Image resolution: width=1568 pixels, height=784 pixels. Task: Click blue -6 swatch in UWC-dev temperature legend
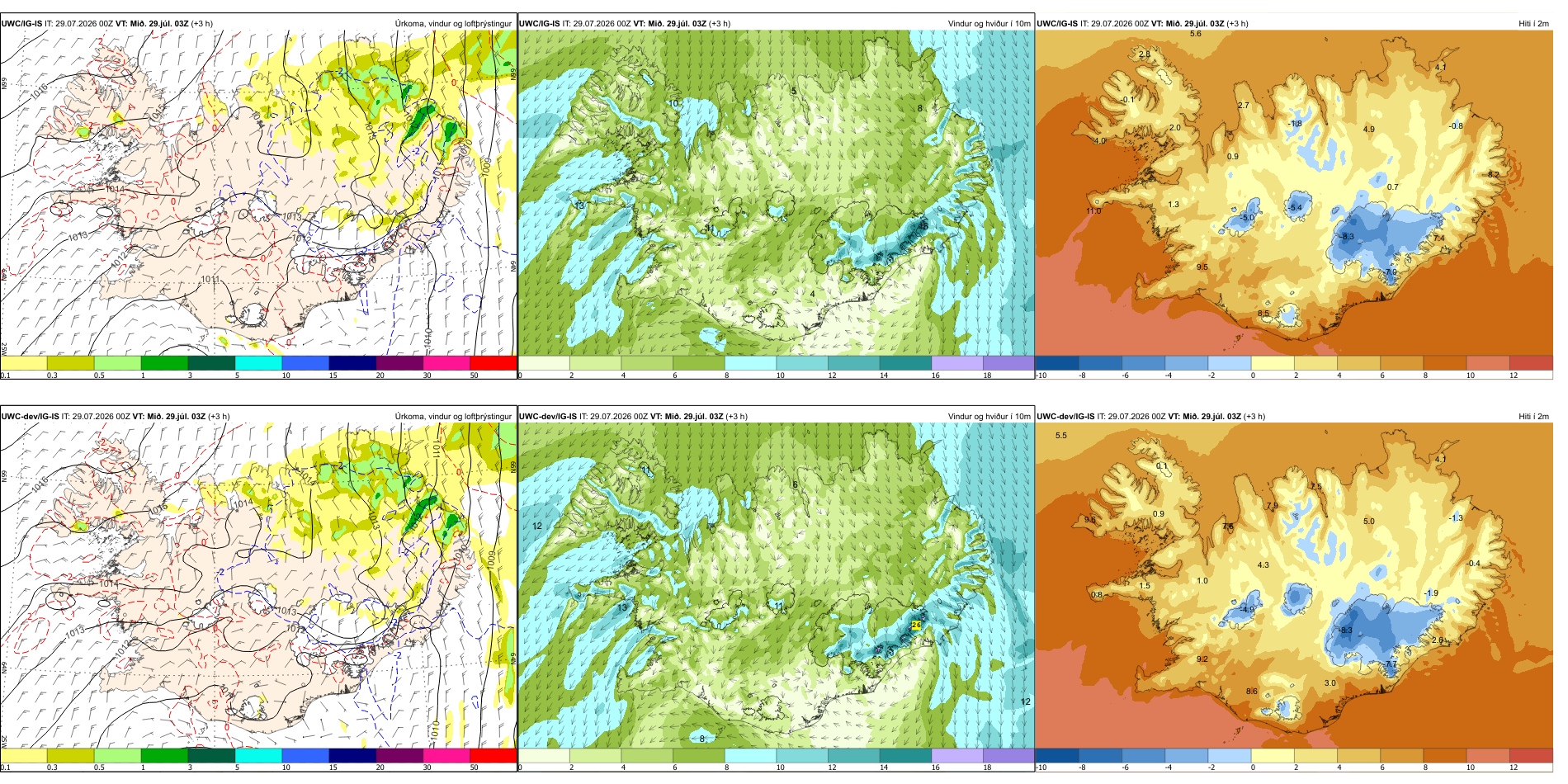coord(1143,755)
